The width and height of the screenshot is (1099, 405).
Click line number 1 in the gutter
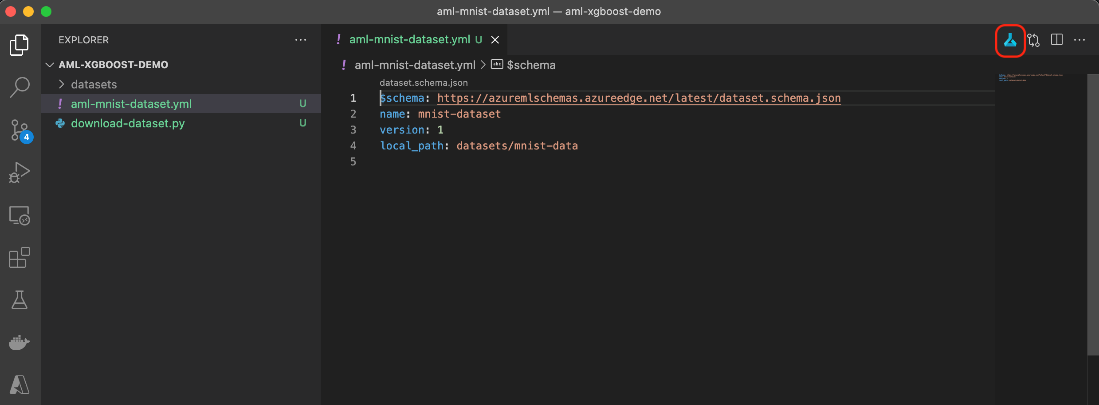pos(353,98)
